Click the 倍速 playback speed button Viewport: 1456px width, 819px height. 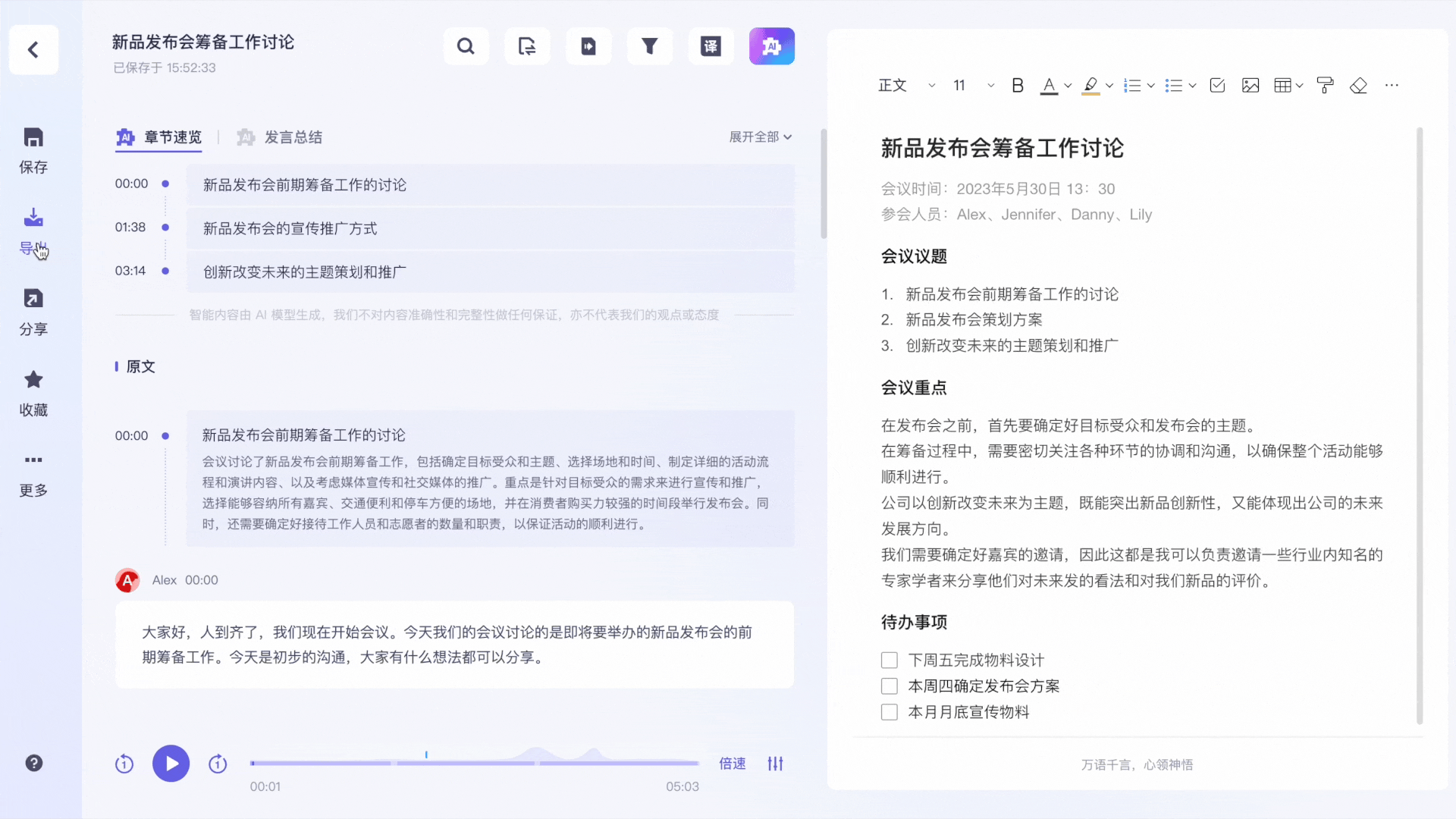[x=730, y=764]
